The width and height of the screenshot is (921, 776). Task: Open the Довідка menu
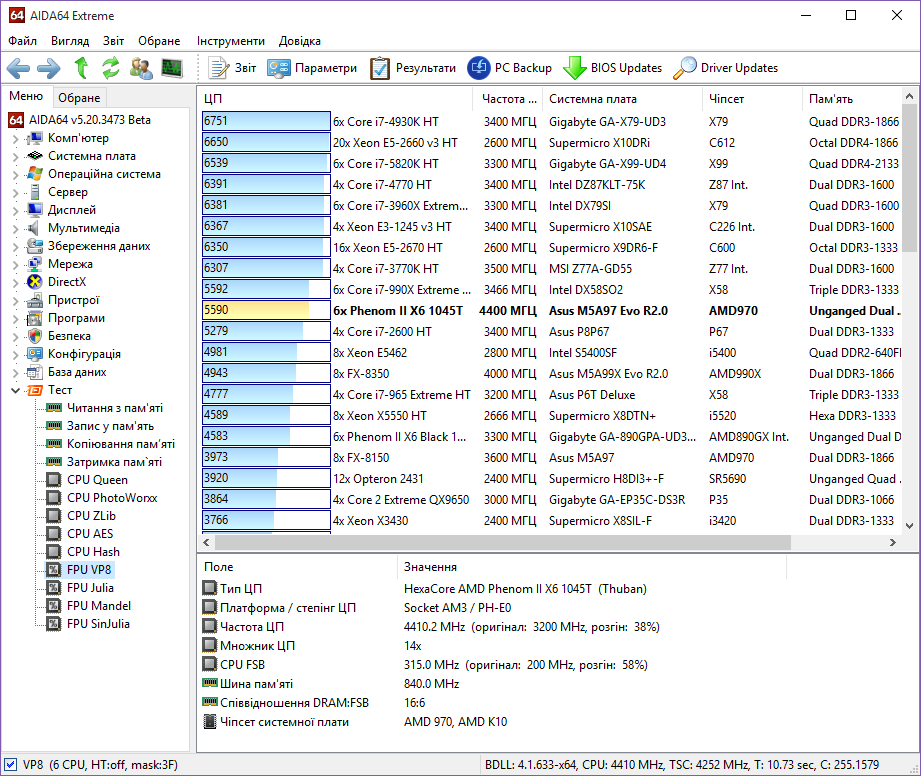pos(300,41)
